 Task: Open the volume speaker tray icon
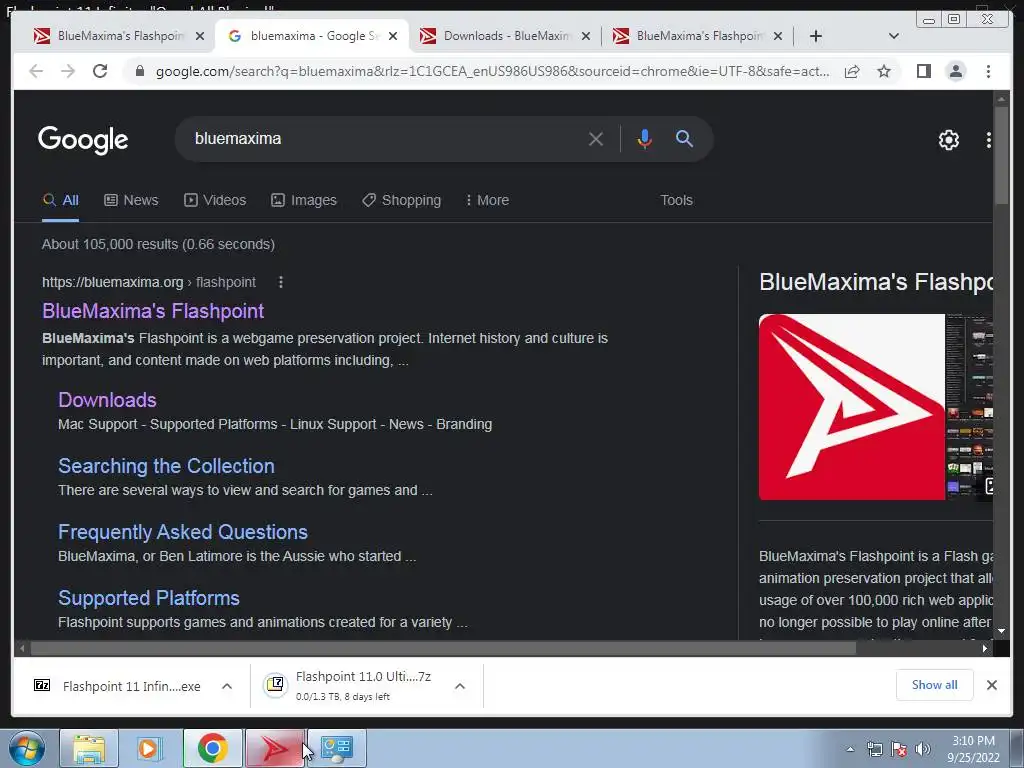tap(923, 750)
